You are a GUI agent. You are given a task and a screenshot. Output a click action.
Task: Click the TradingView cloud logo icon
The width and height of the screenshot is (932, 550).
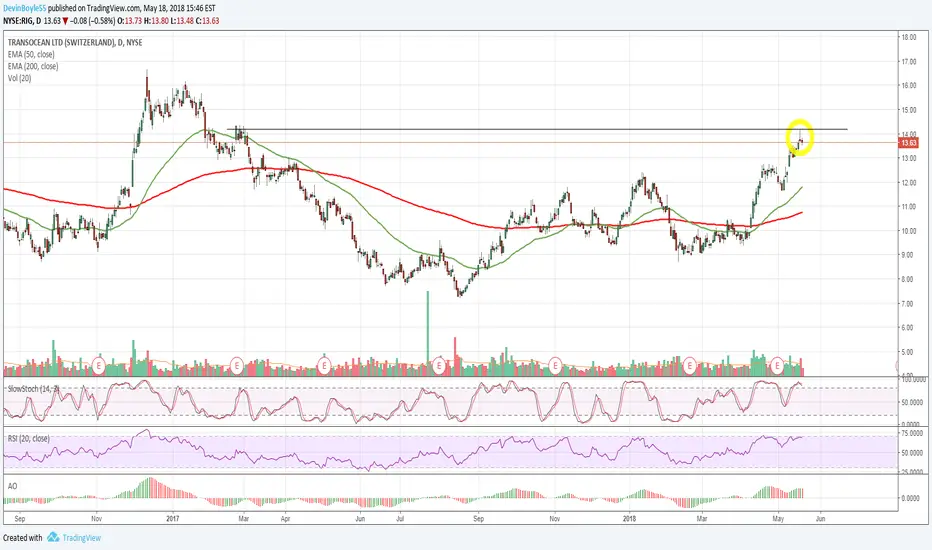pos(53,538)
